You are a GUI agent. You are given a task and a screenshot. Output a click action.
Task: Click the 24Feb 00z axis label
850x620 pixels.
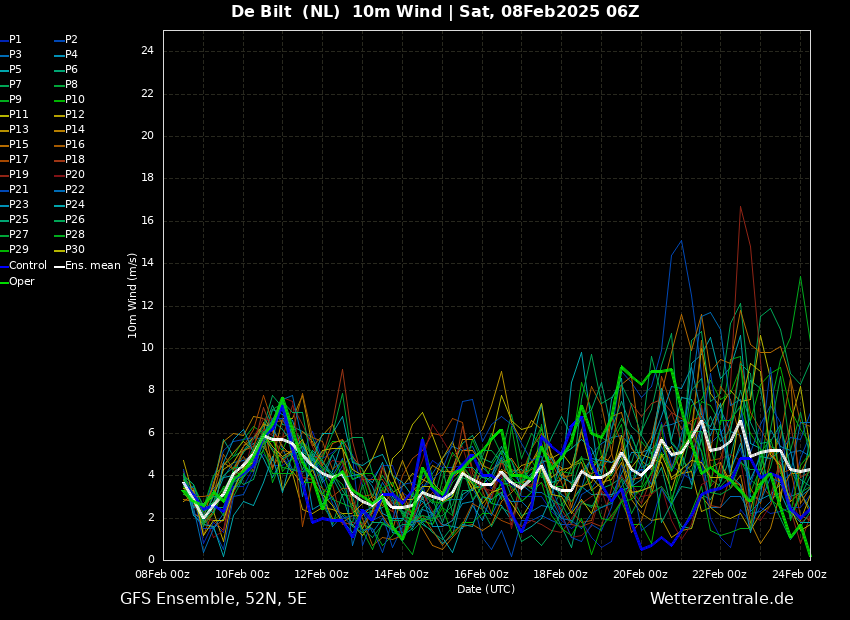point(799,574)
